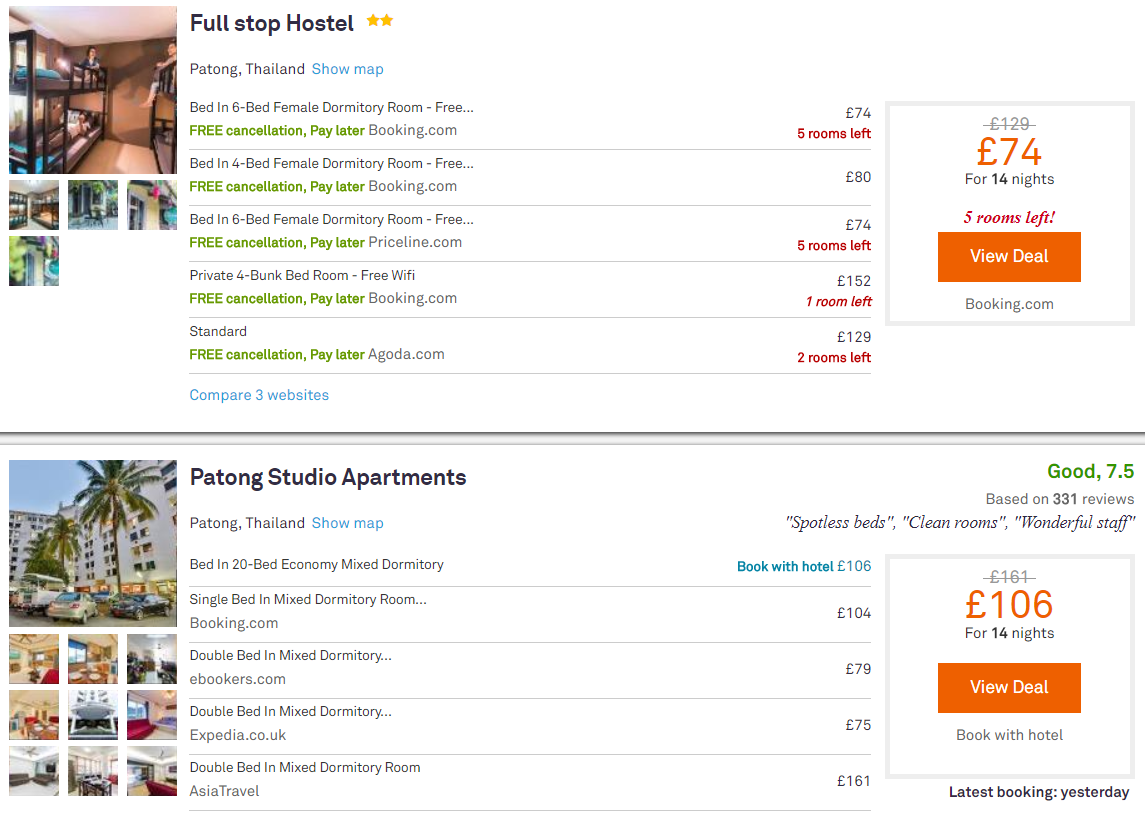
Task: Open the Patong Studio Apartments title
Action: coord(328,477)
